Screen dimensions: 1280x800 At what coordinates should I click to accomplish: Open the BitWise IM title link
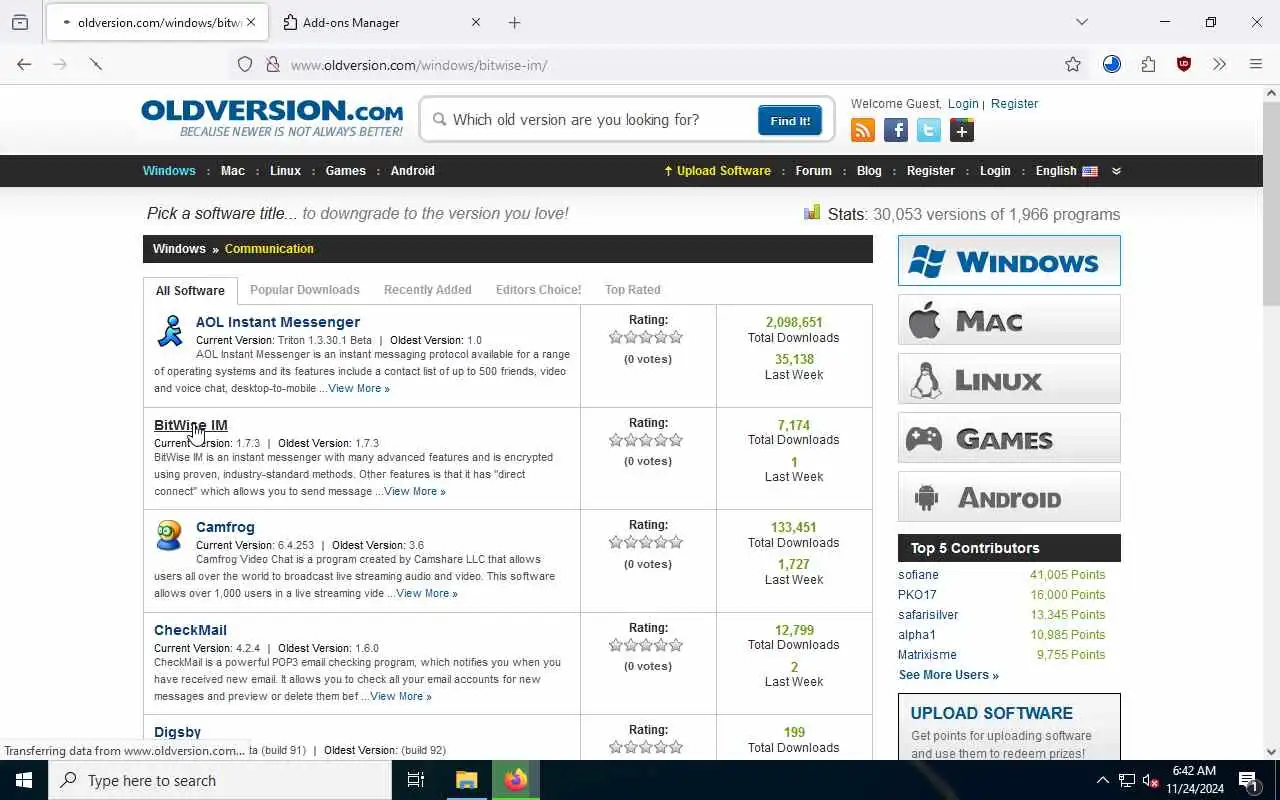pos(191,425)
